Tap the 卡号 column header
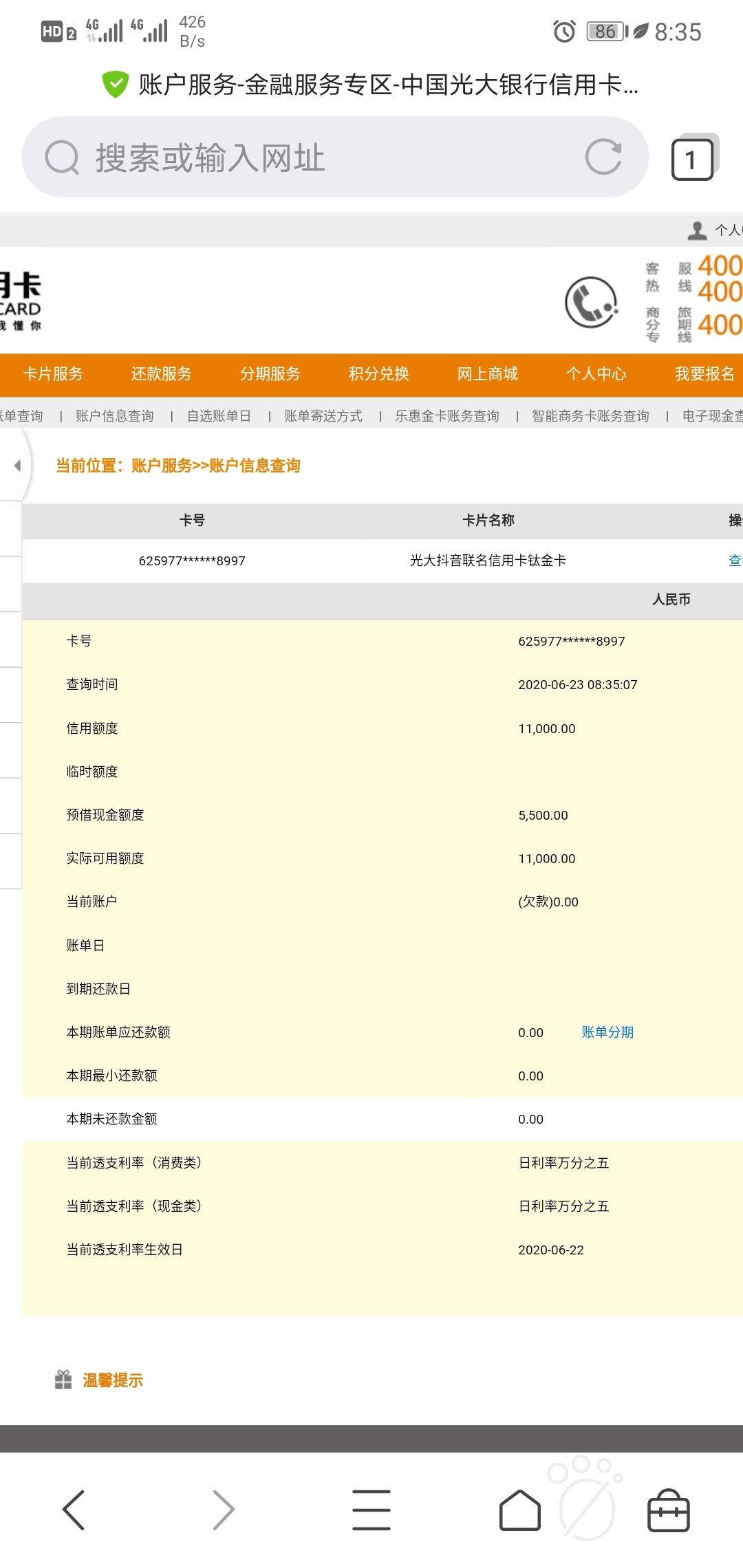743x1568 pixels. [192, 520]
